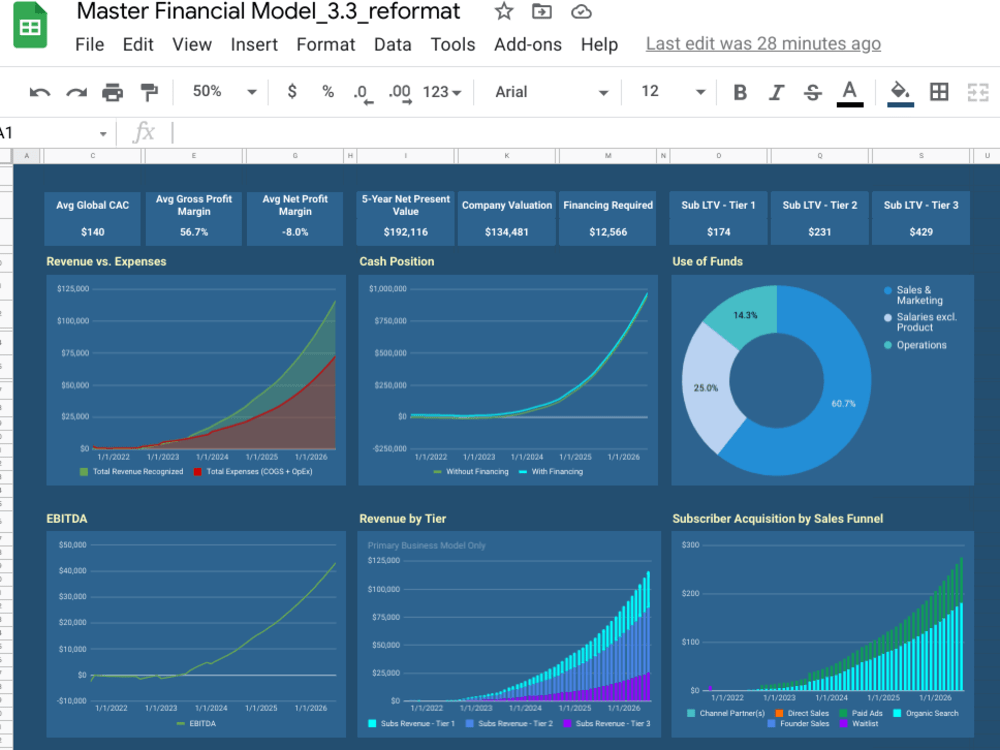Open the Borders icon
1000x750 pixels.
pos(938,92)
